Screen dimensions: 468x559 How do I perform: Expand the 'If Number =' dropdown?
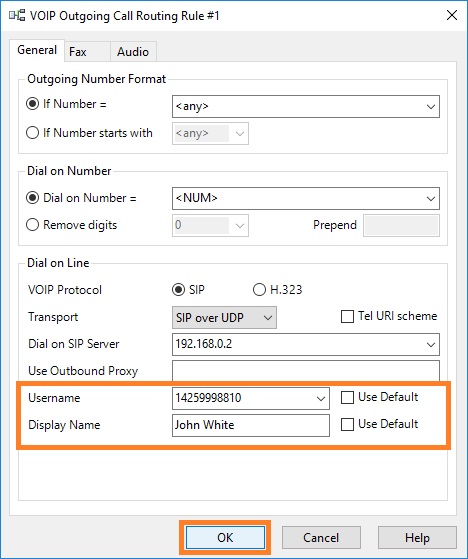(x=431, y=107)
